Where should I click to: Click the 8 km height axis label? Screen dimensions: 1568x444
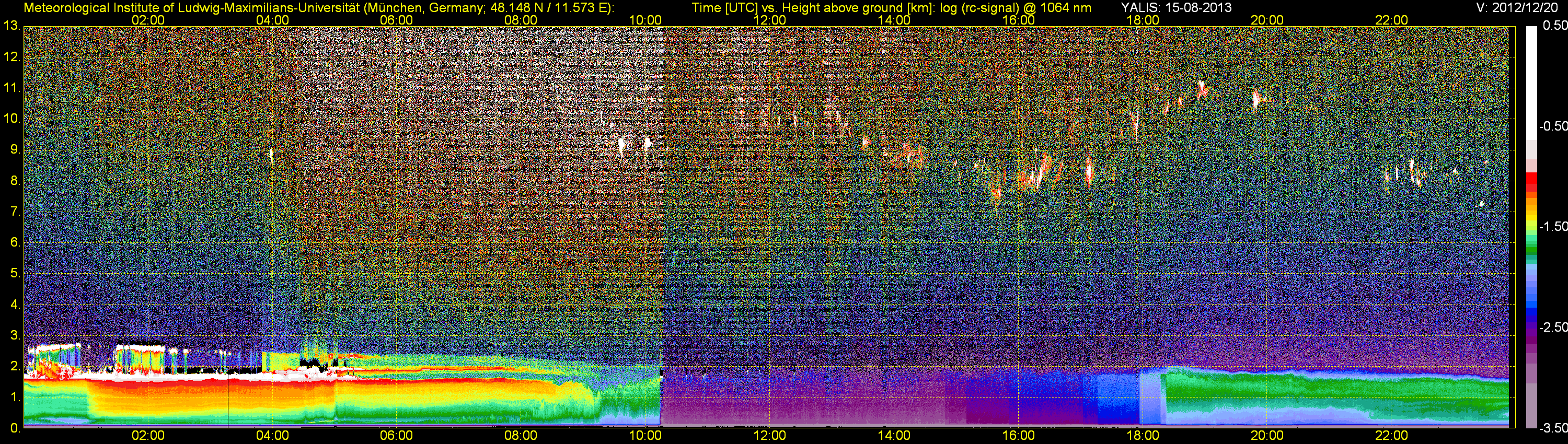(x=15, y=181)
